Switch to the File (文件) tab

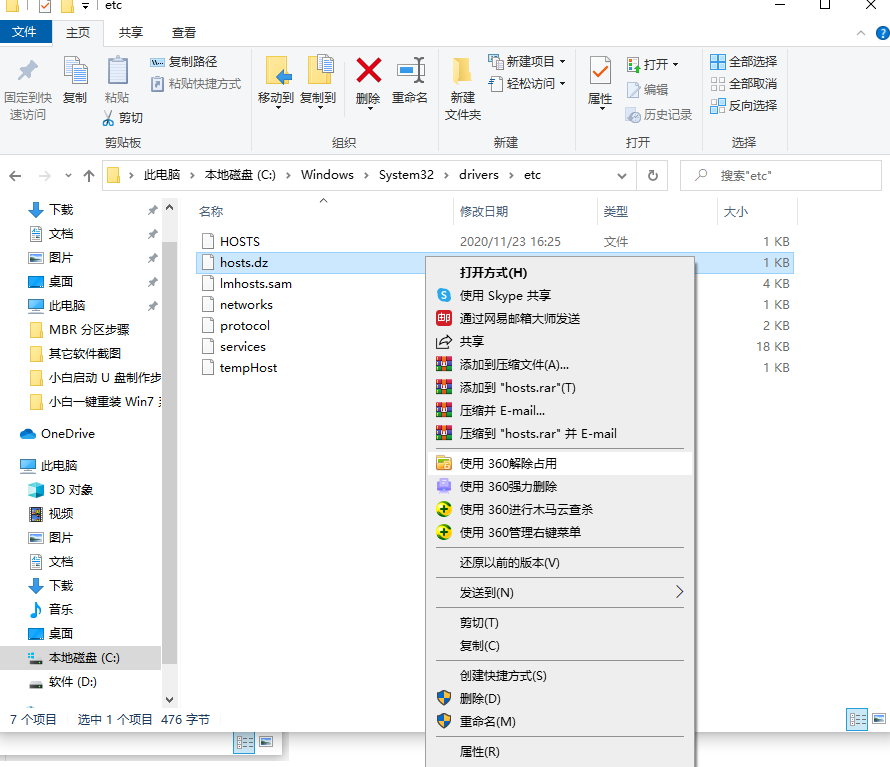pyautogui.click(x=26, y=32)
